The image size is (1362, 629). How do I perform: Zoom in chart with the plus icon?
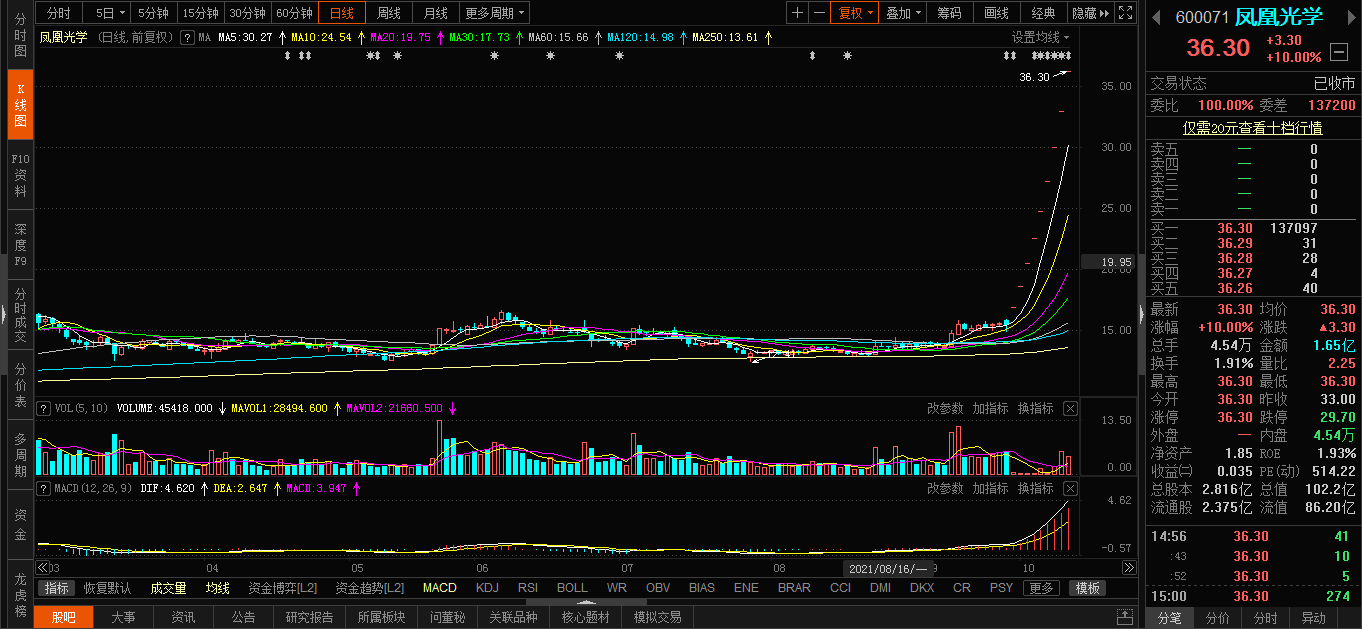click(x=797, y=13)
